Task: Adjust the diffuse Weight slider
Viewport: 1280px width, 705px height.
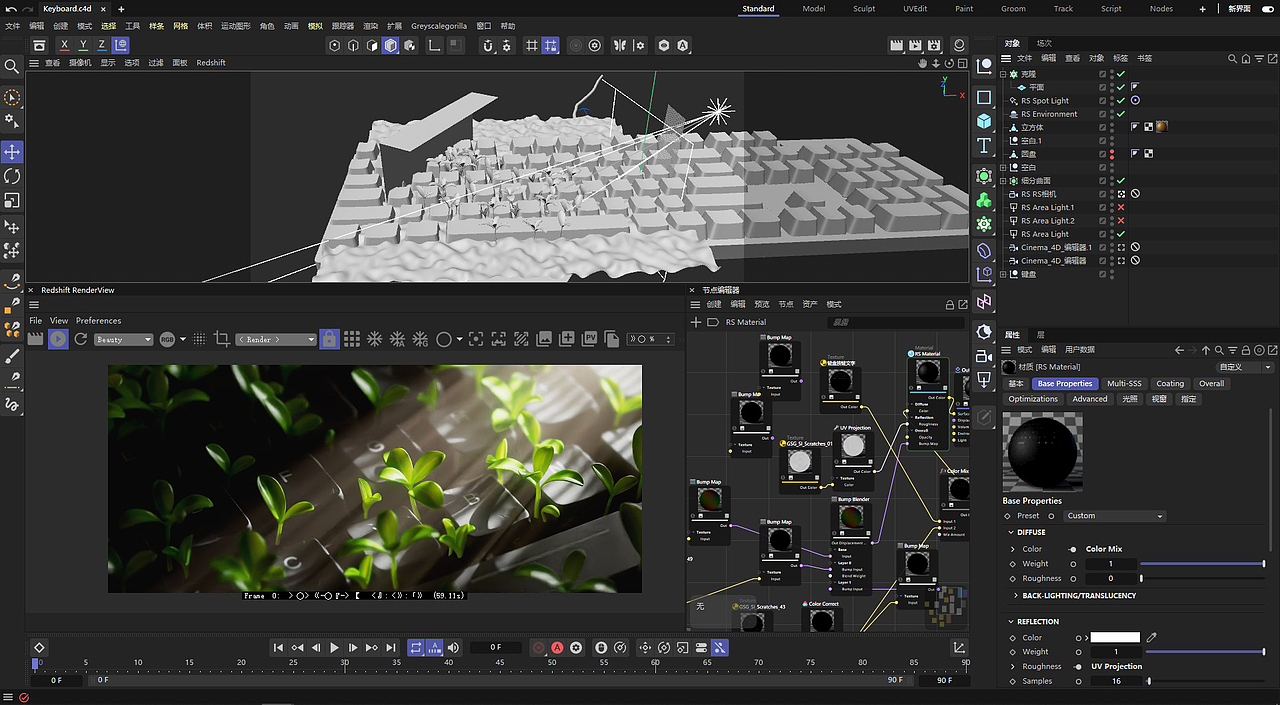Action: (x=1201, y=564)
